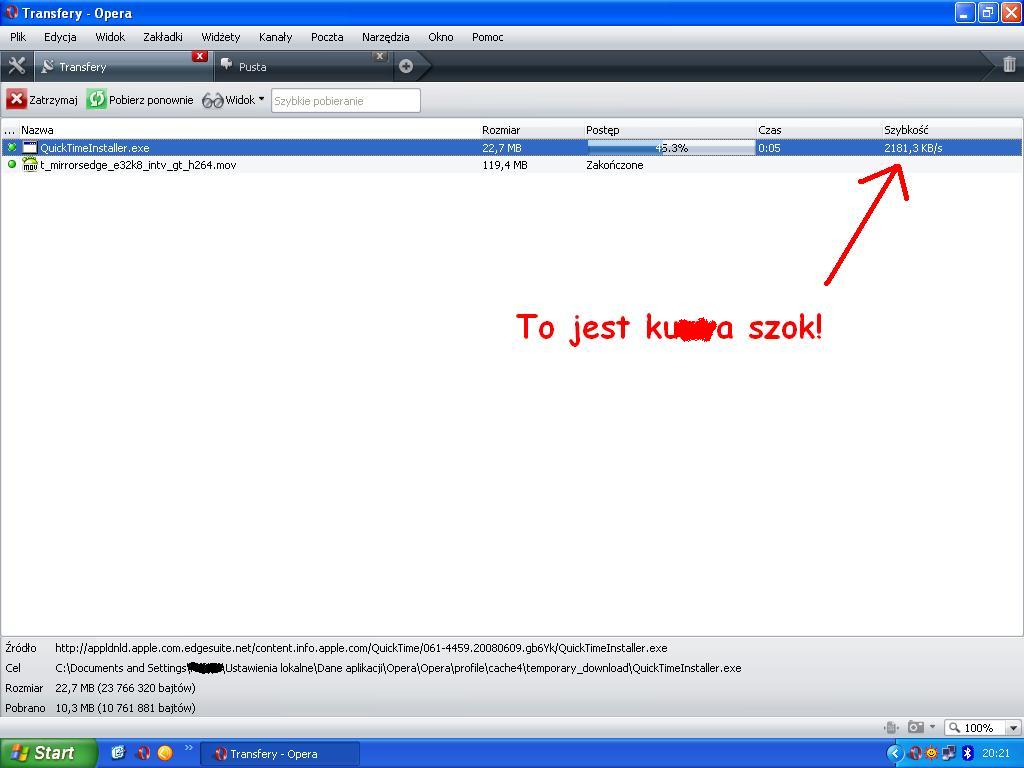The height and width of the screenshot is (768, 1024).
Task: Click the new tab plus button
Action: [406, 66]
